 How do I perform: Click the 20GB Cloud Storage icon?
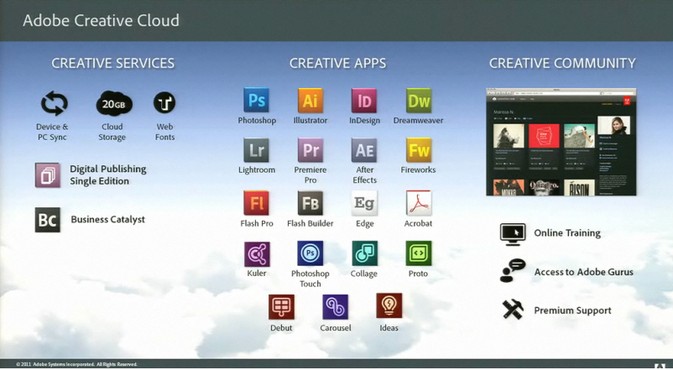(114, 103)
